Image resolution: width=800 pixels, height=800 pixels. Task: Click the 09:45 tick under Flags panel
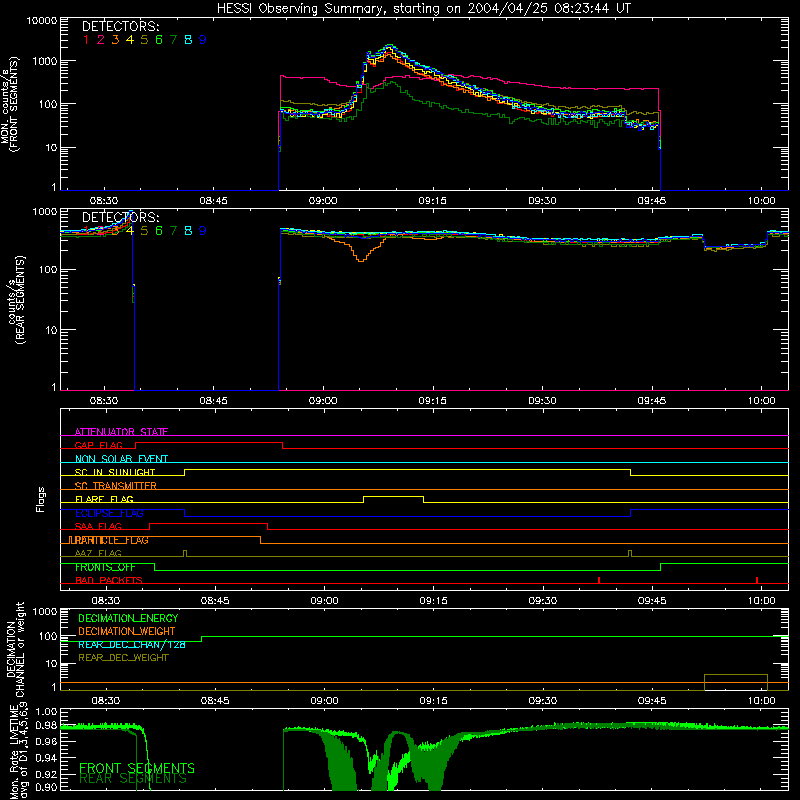tap(652, 601)
